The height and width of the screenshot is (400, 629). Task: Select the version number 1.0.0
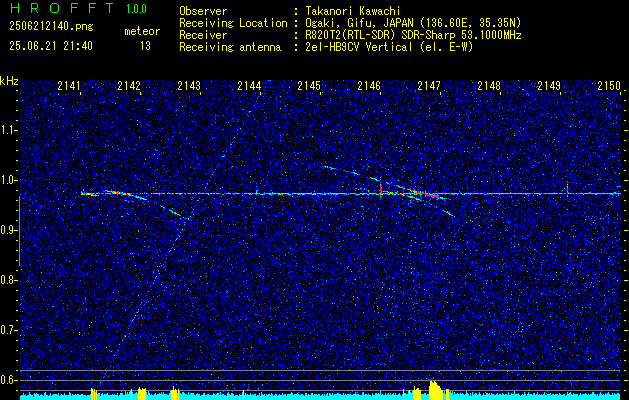[136, 9]
